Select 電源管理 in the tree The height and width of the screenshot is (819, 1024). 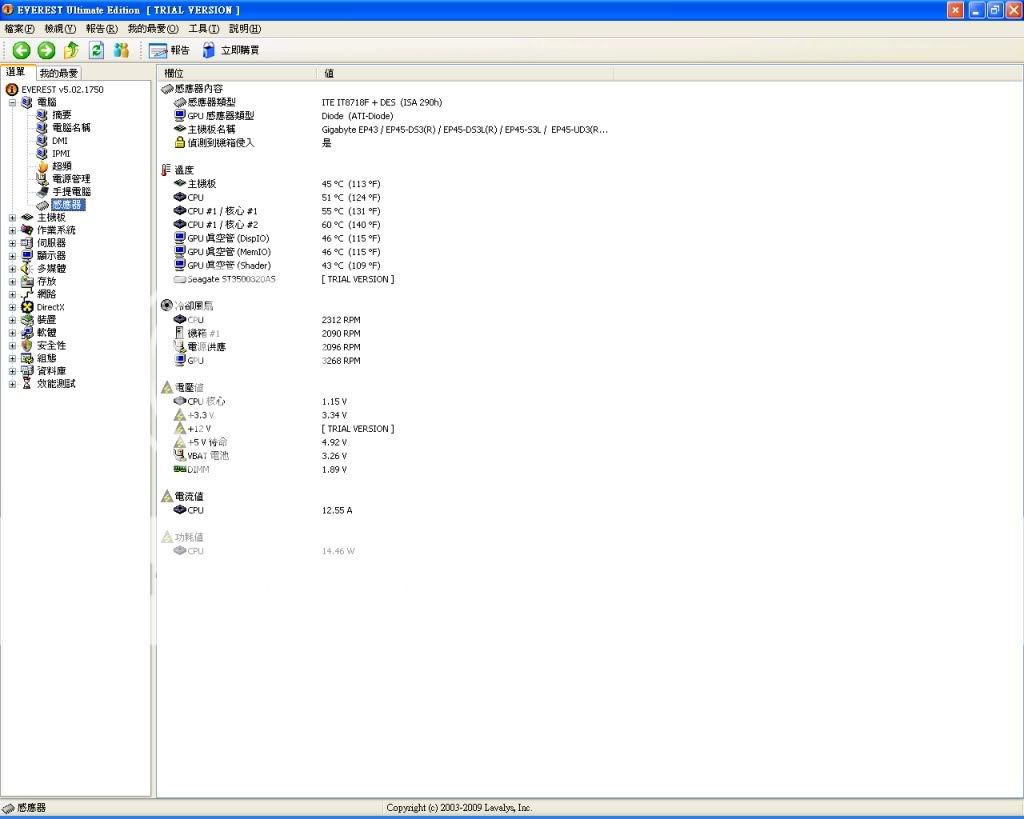coord(71,179)
